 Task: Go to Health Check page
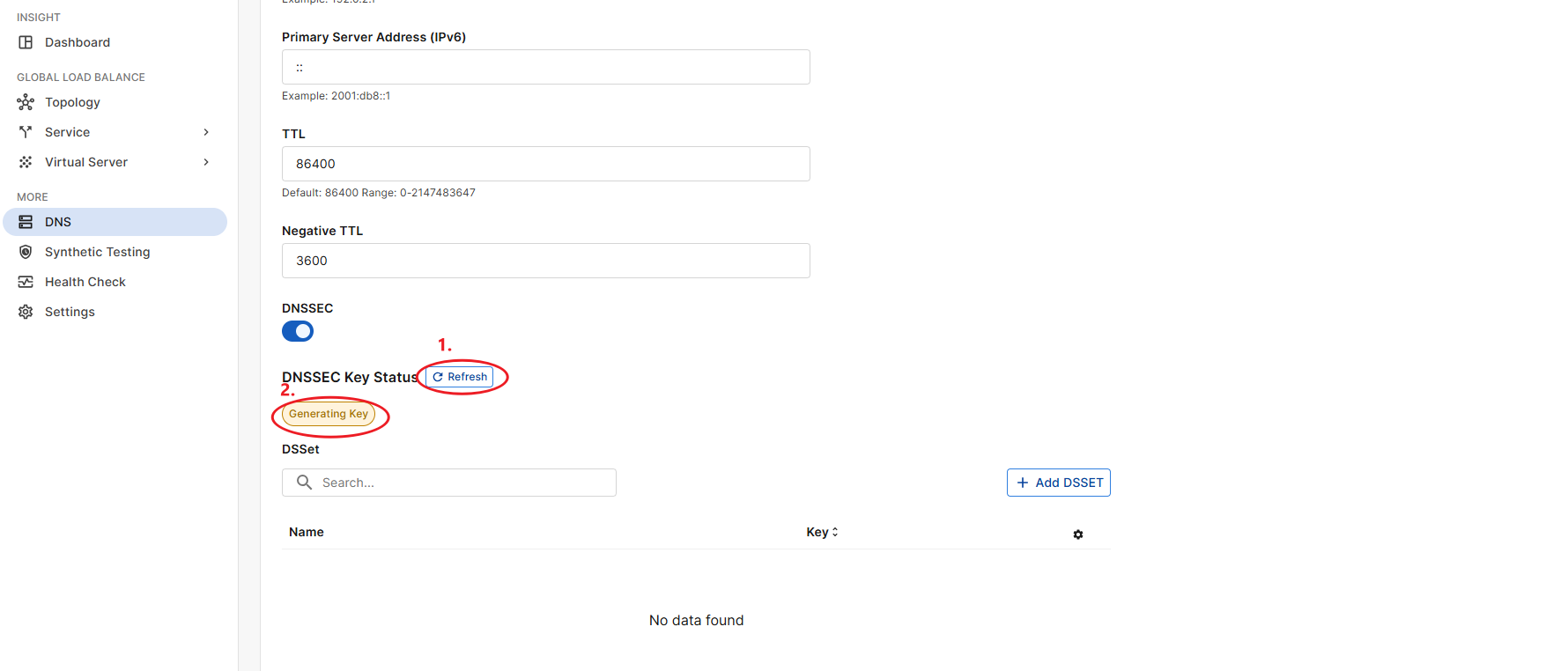pyautogui.click(x=85, y=282)
